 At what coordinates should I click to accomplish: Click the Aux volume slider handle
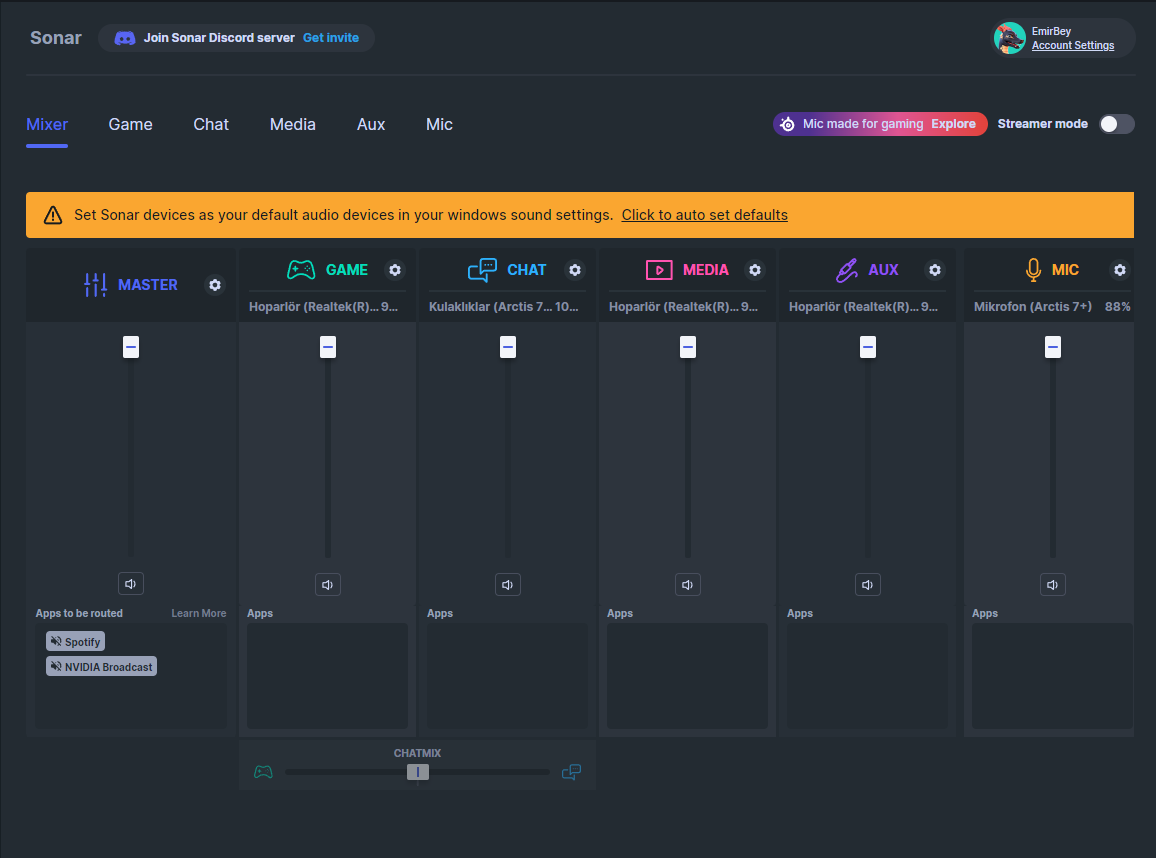(x=867, y=347)
